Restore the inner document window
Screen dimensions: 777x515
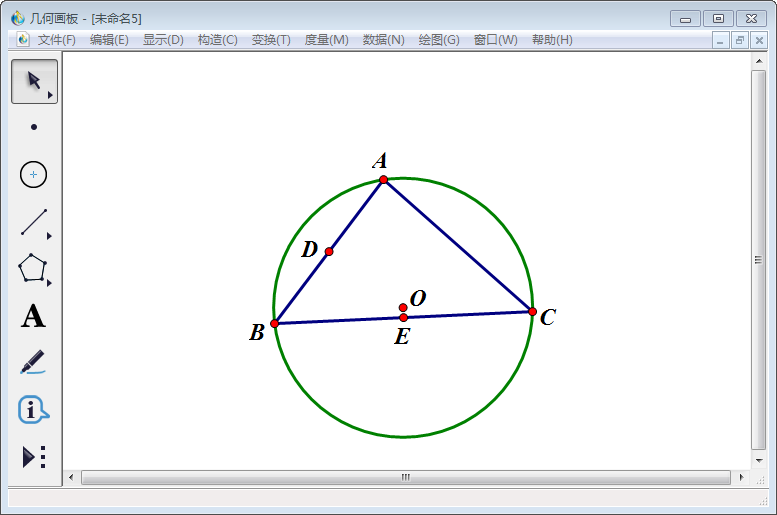[x=740, y=40]
